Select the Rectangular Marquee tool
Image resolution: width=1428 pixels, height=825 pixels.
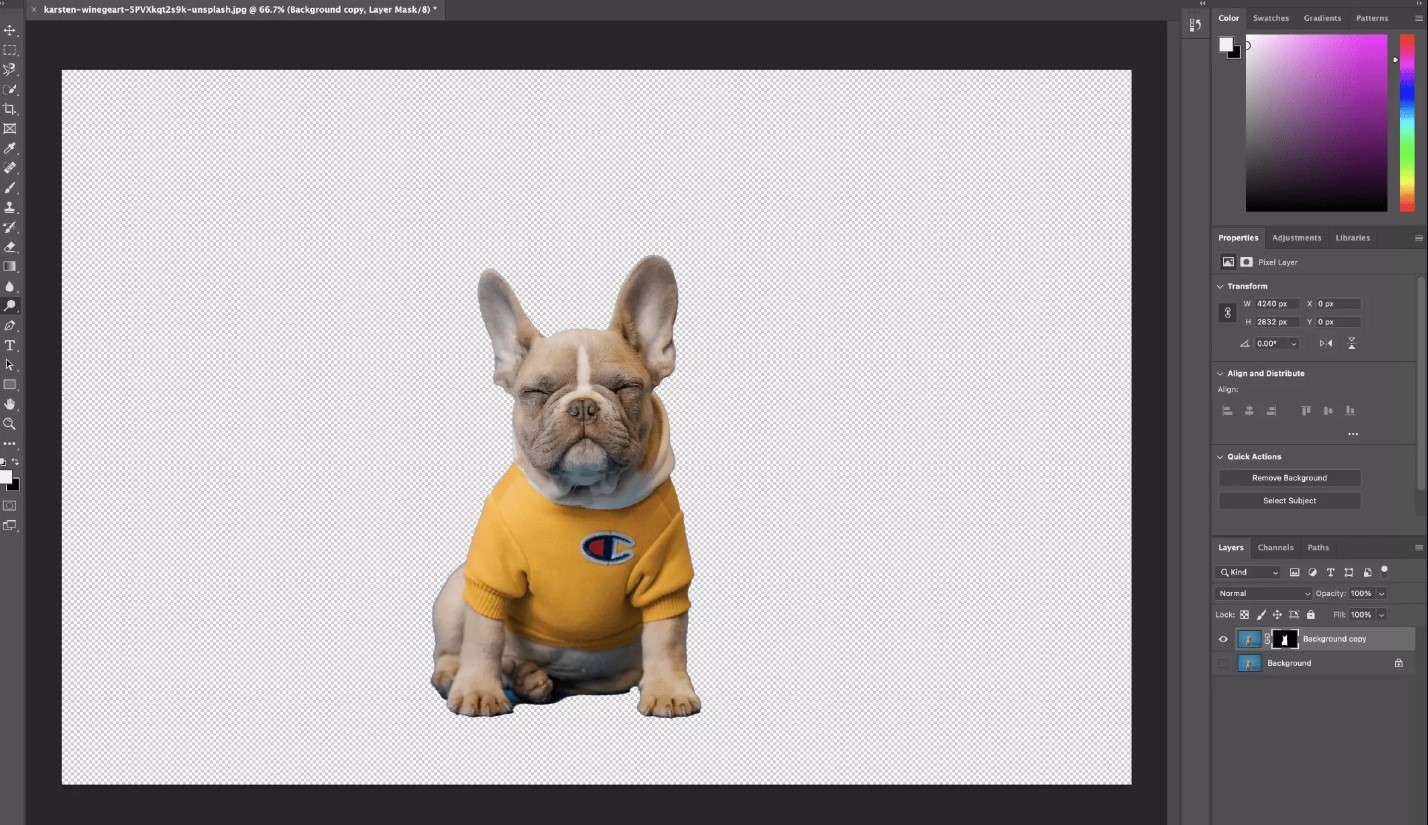tap(10, 50)
